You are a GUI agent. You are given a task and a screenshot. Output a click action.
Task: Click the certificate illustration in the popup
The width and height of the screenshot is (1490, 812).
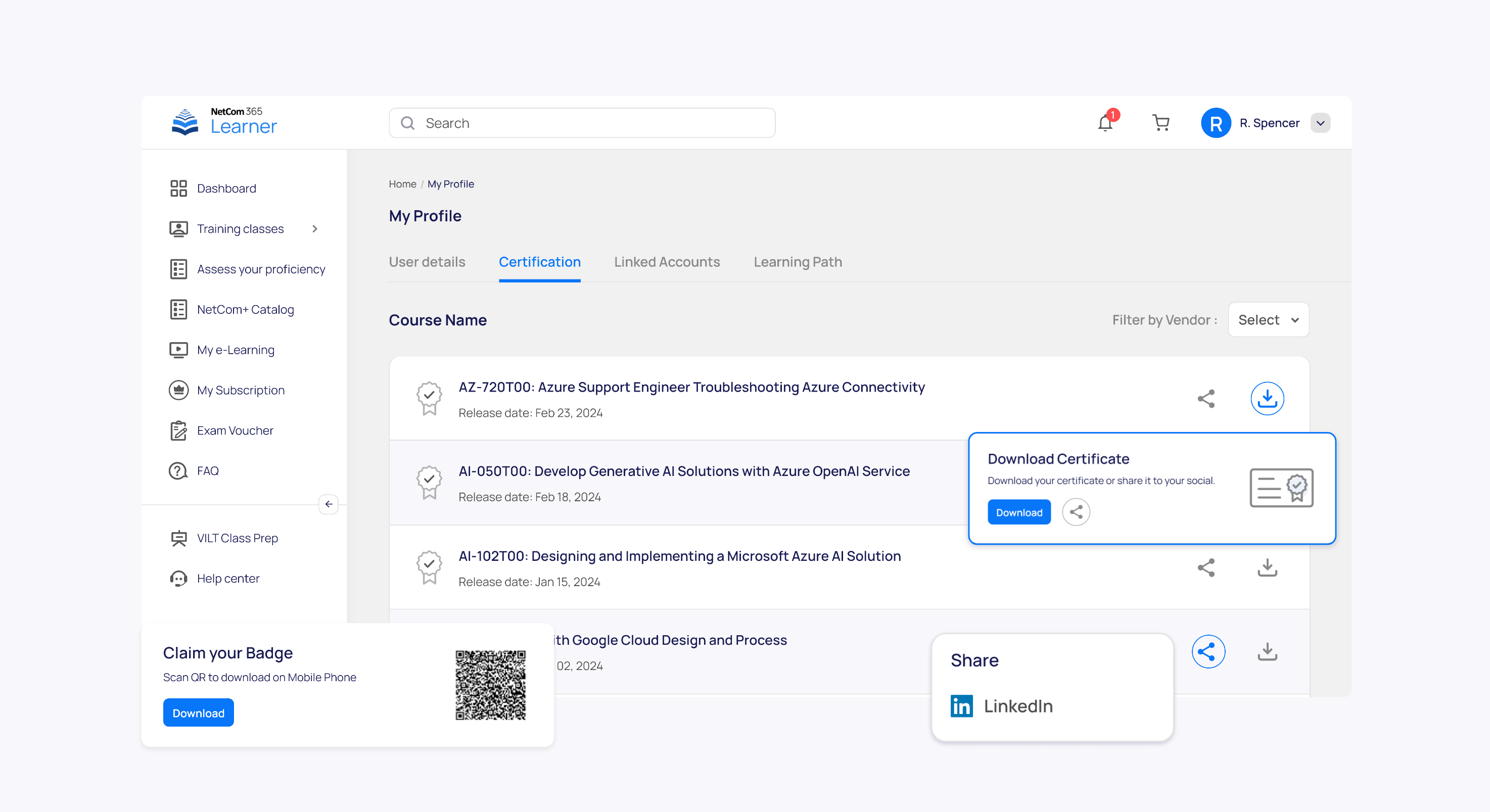pos(1281,488)
